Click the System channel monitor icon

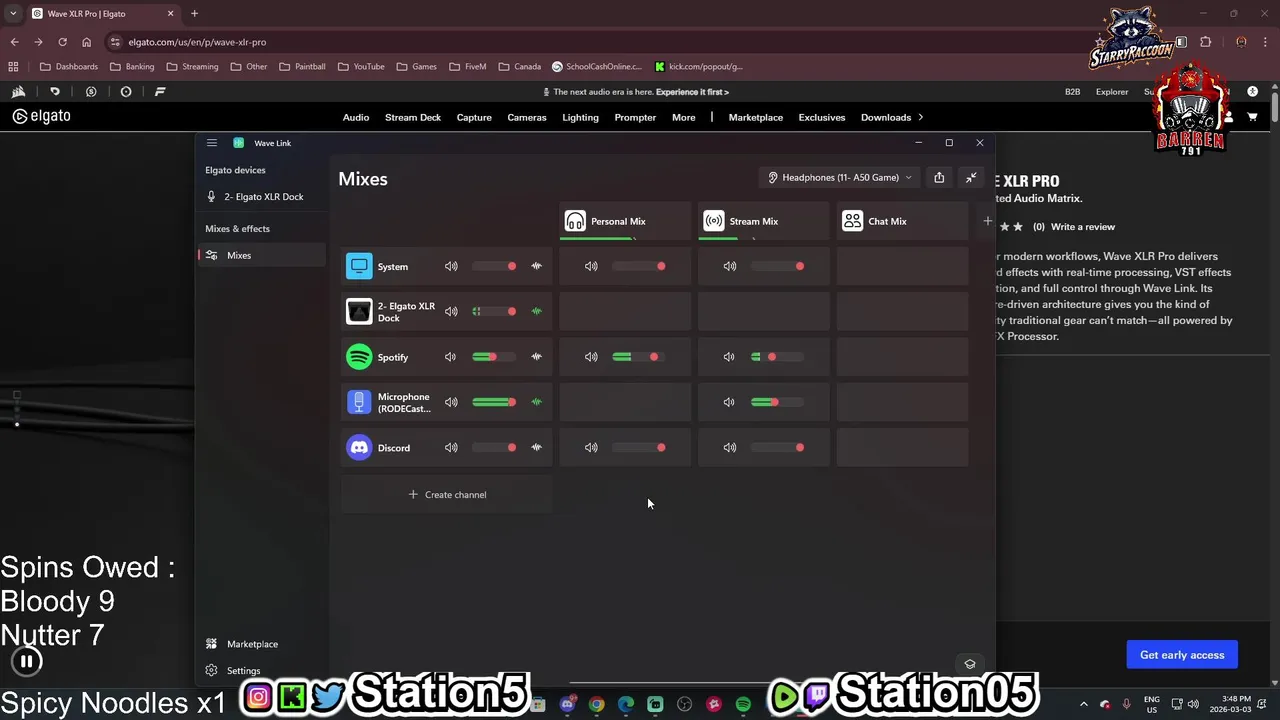359,266
